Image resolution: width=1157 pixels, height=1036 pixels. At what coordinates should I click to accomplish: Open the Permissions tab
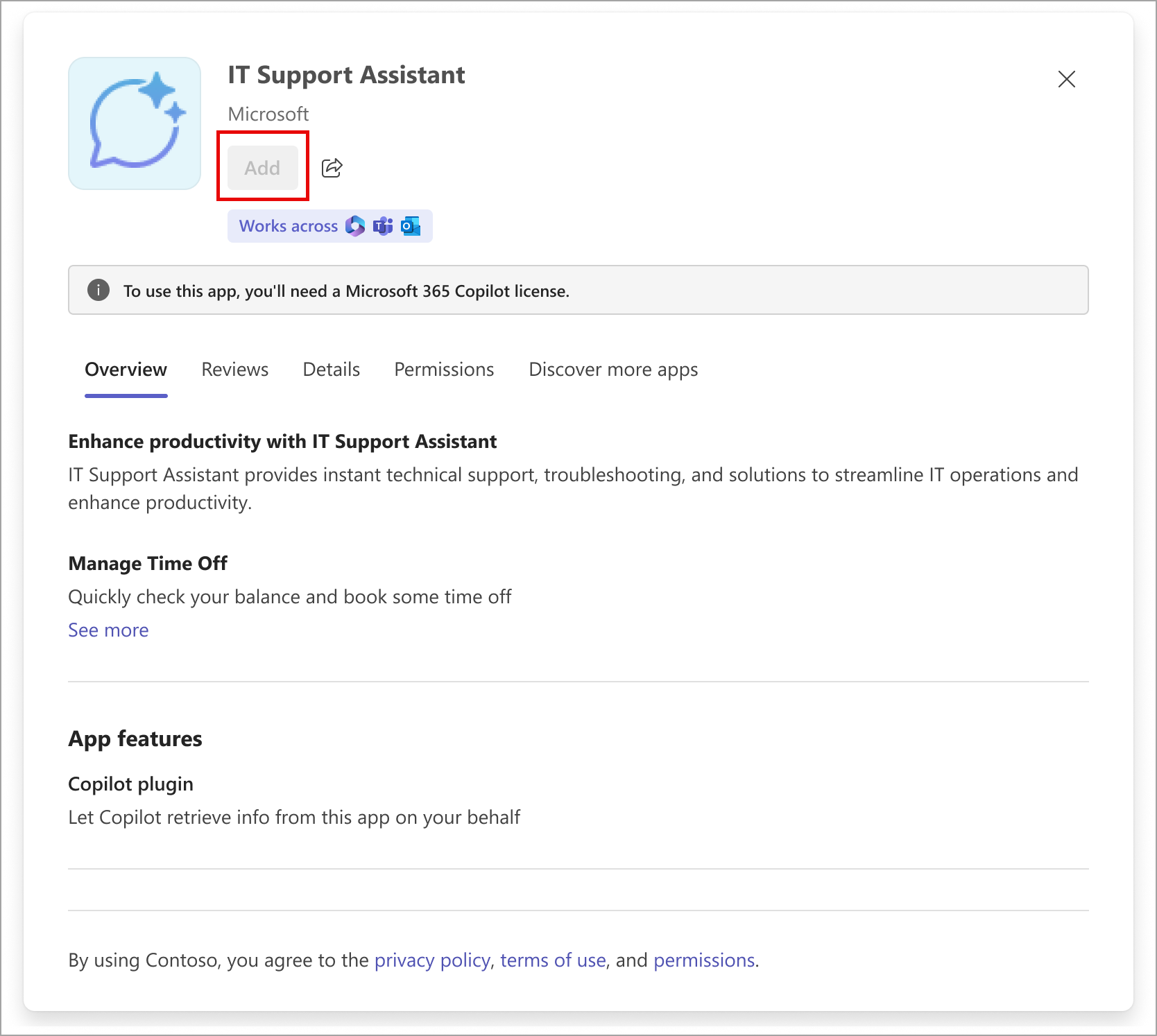444,370
